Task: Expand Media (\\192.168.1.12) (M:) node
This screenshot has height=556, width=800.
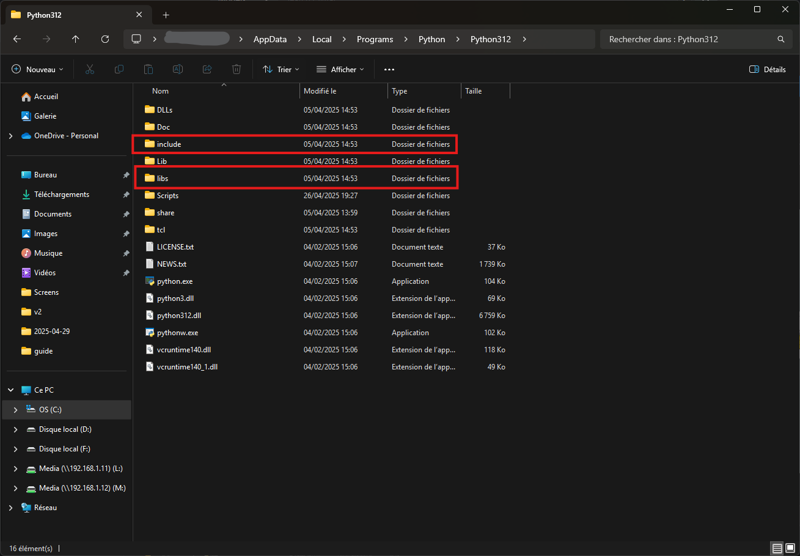Action: tap(15, 488)
